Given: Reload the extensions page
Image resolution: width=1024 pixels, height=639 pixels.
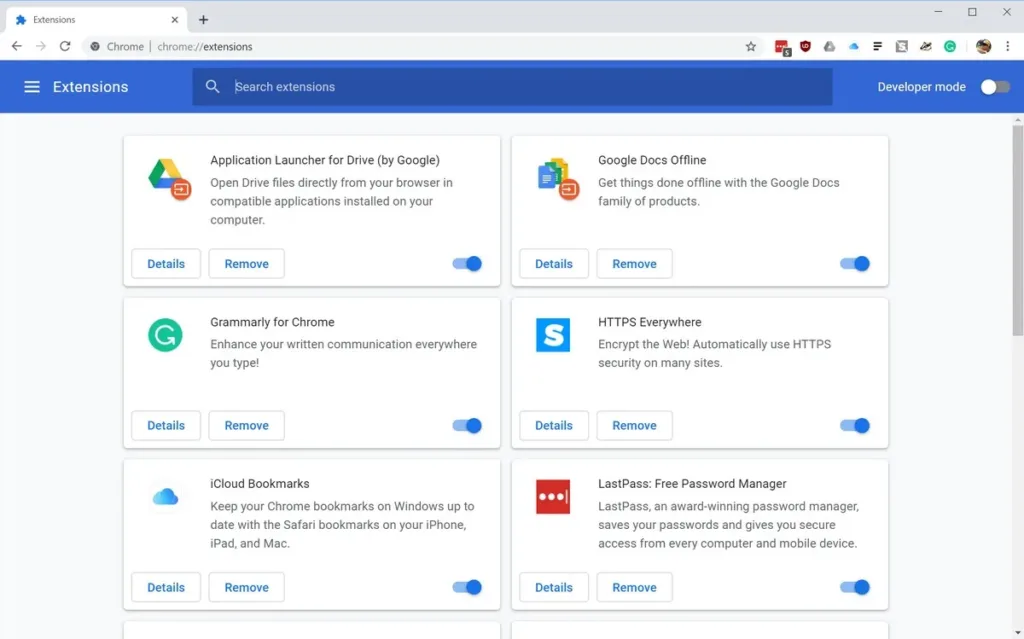Looking at the screenshot, I should (65, 46).
